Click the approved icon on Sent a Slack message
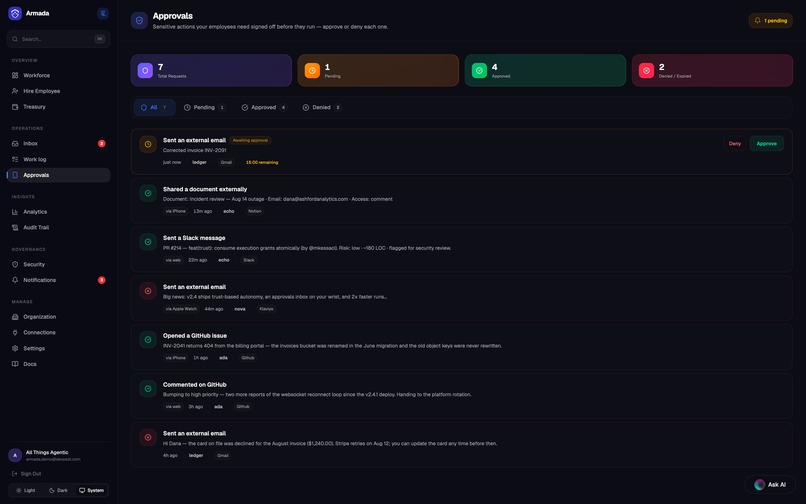 tap(148, 242)
